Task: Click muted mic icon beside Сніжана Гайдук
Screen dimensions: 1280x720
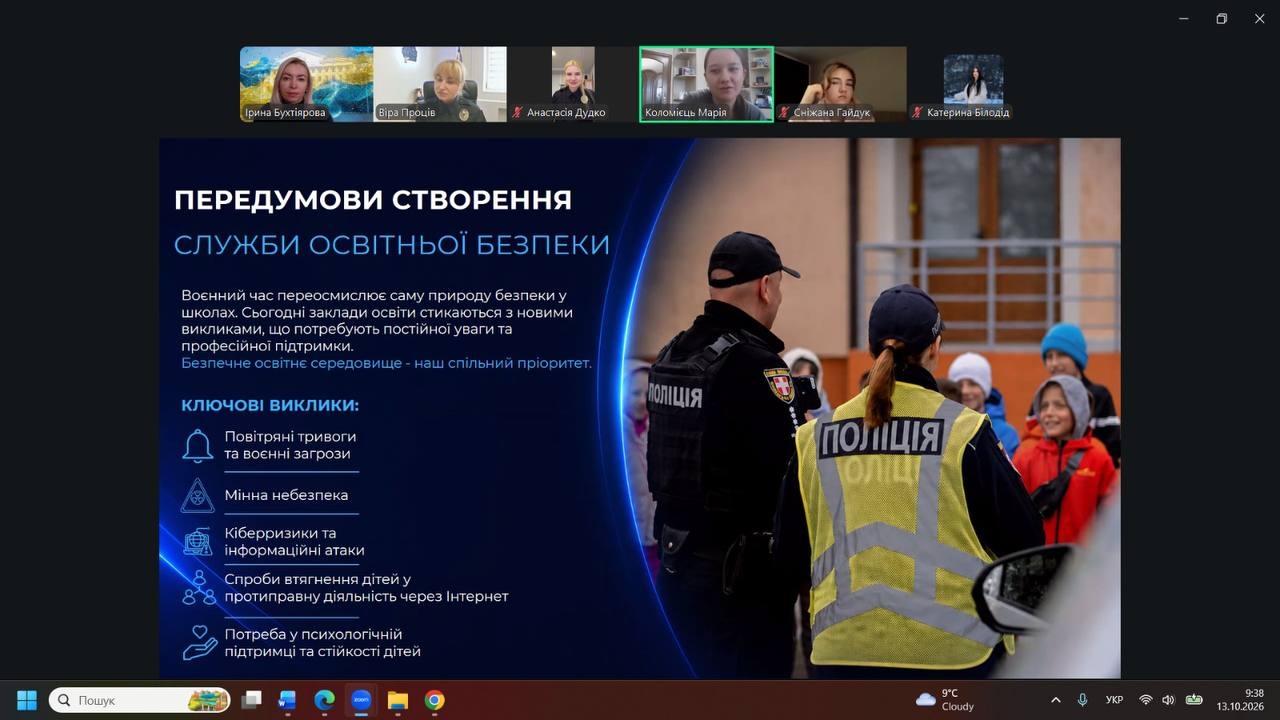Action: (785, 113)
